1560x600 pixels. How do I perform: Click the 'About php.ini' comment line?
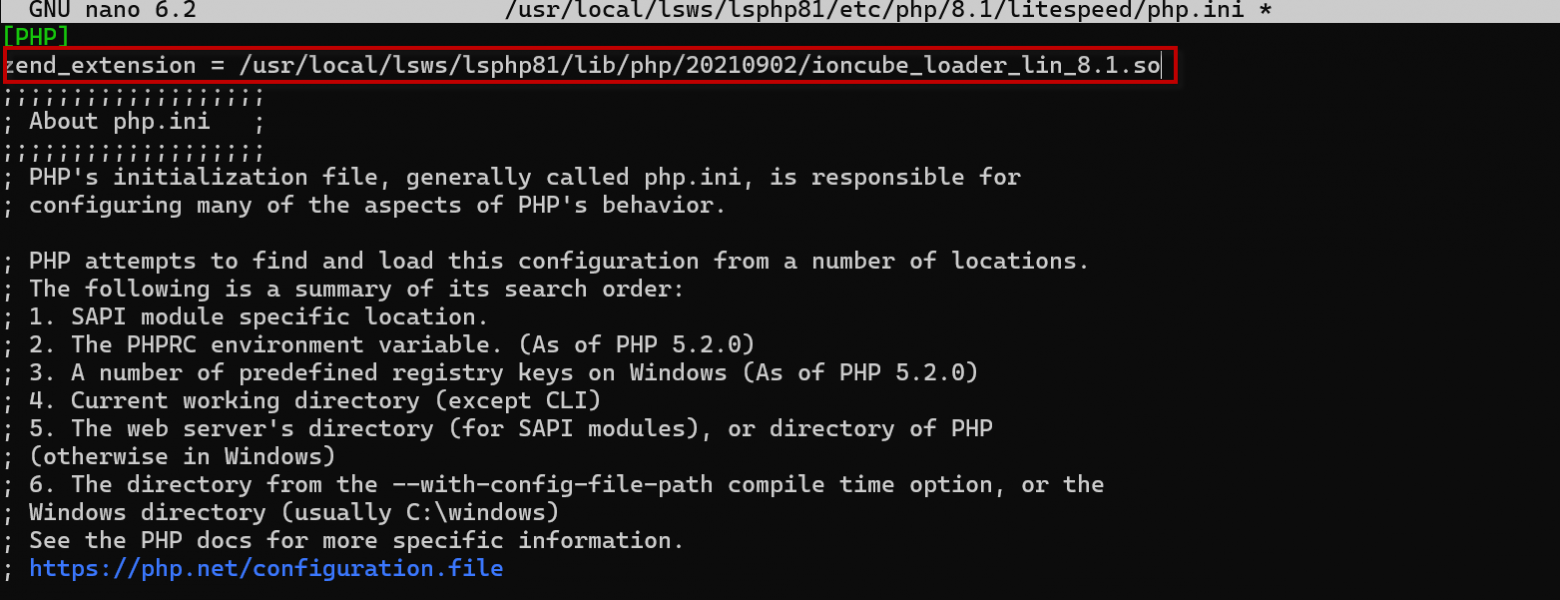(133, 122)
